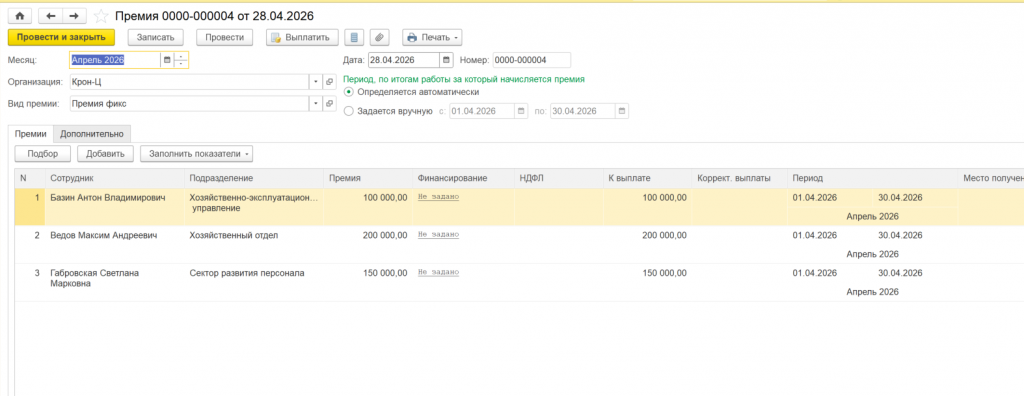Focus the Вид премии field 'Премия фикс'
This screenshot has height=396, width=1024.
[x=189, y=104]
